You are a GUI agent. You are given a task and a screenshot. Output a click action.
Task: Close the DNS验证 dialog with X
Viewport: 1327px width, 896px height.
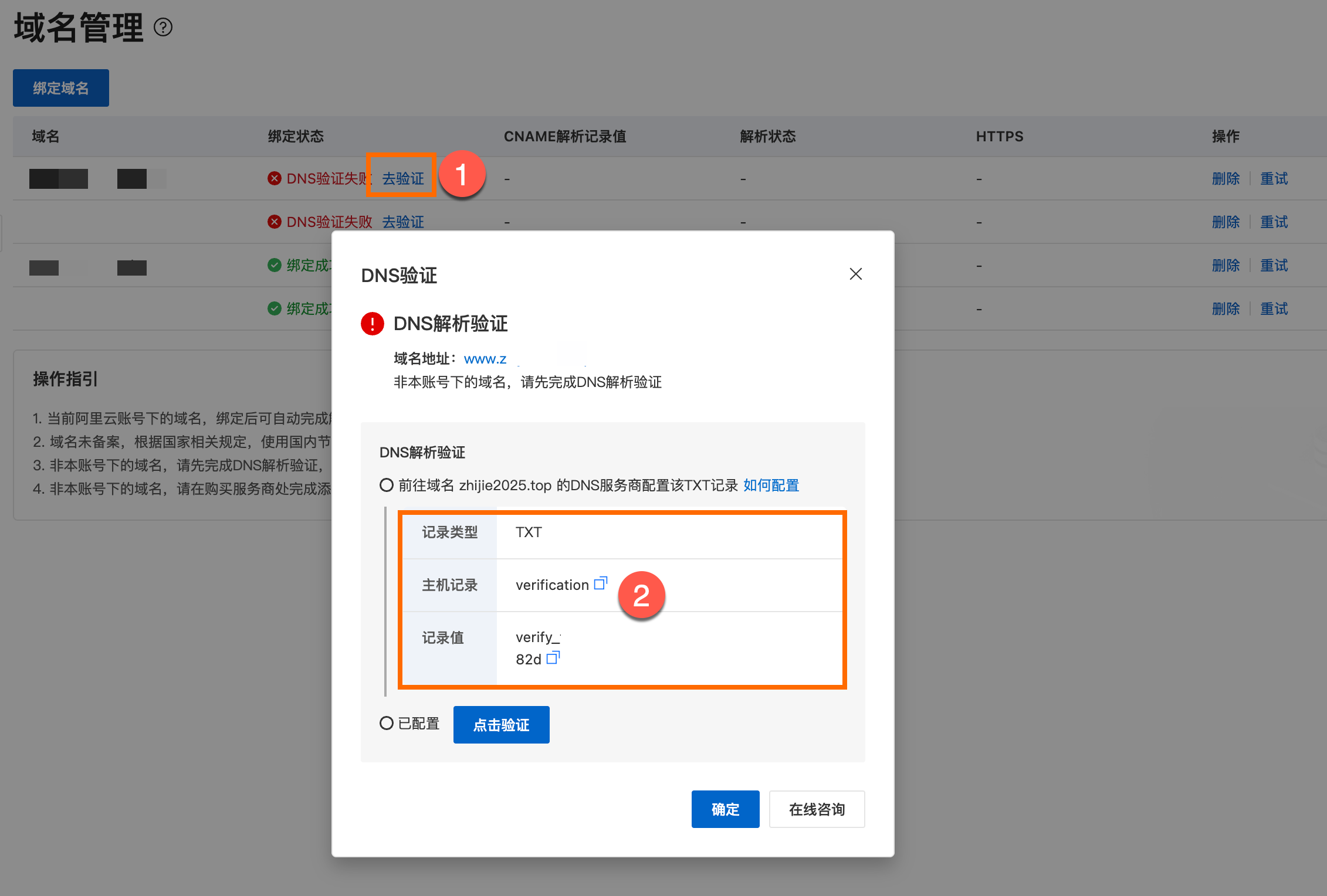pos(855,274)
